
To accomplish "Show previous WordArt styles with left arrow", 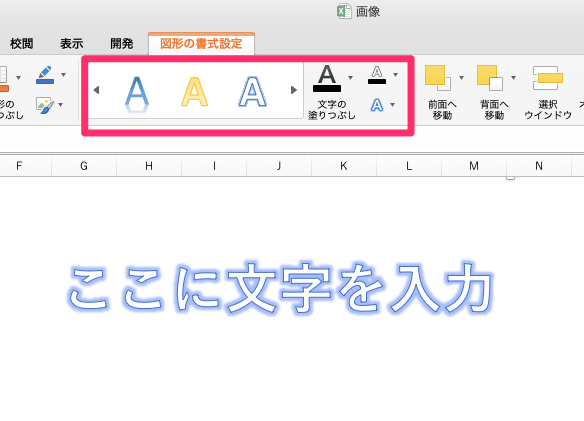I will point(96,90).
